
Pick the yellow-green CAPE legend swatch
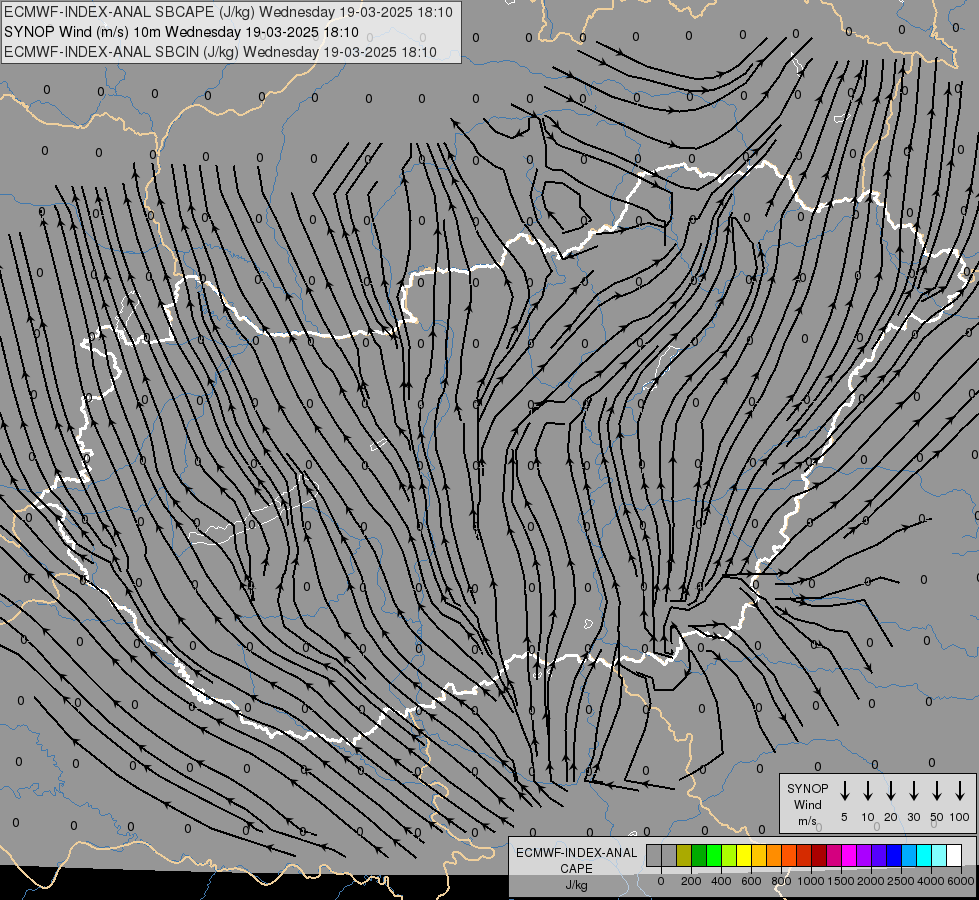click(x=729, y=855)
